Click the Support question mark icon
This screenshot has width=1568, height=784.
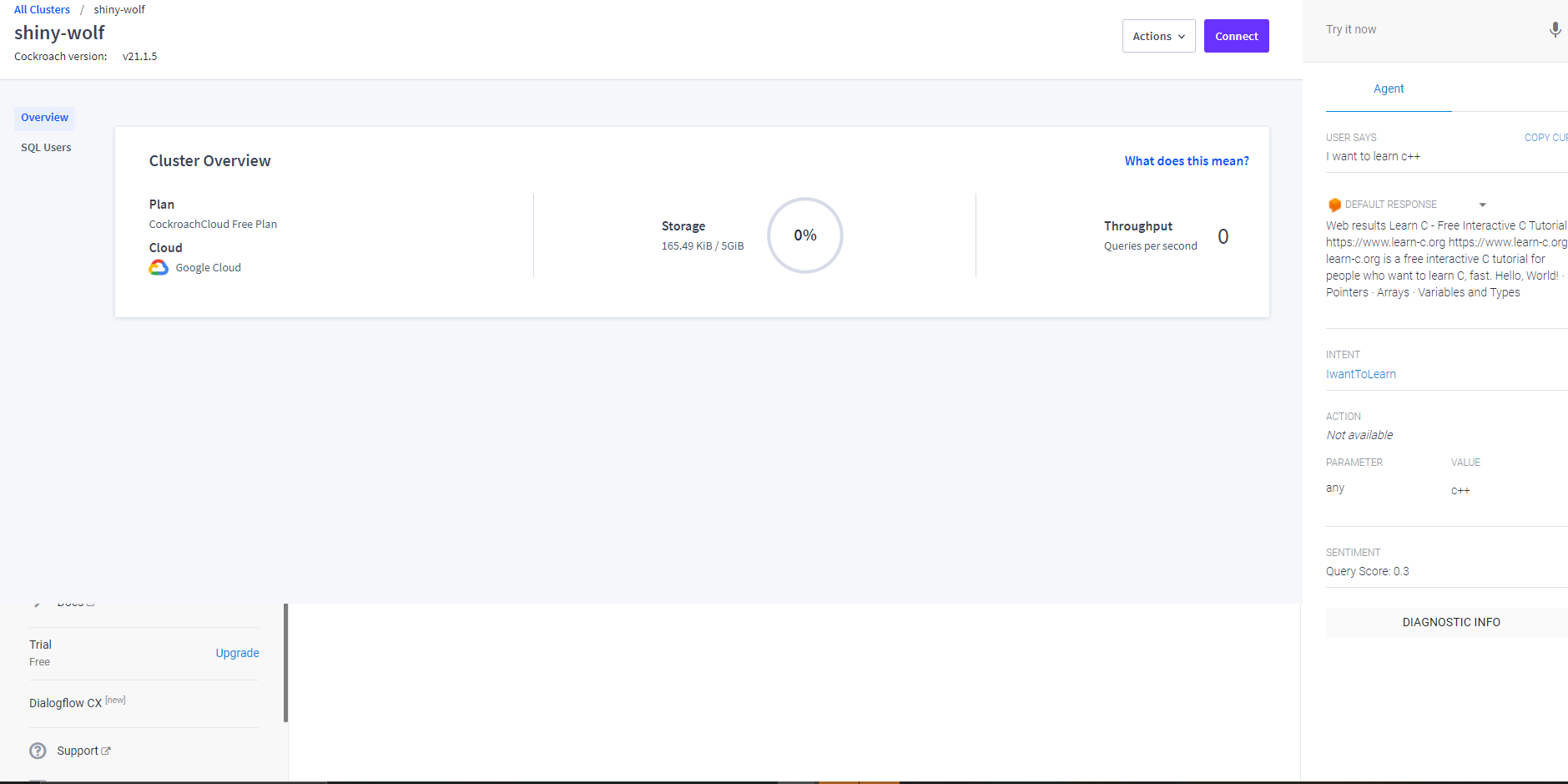pyautogui.click(x=38, y=751)
